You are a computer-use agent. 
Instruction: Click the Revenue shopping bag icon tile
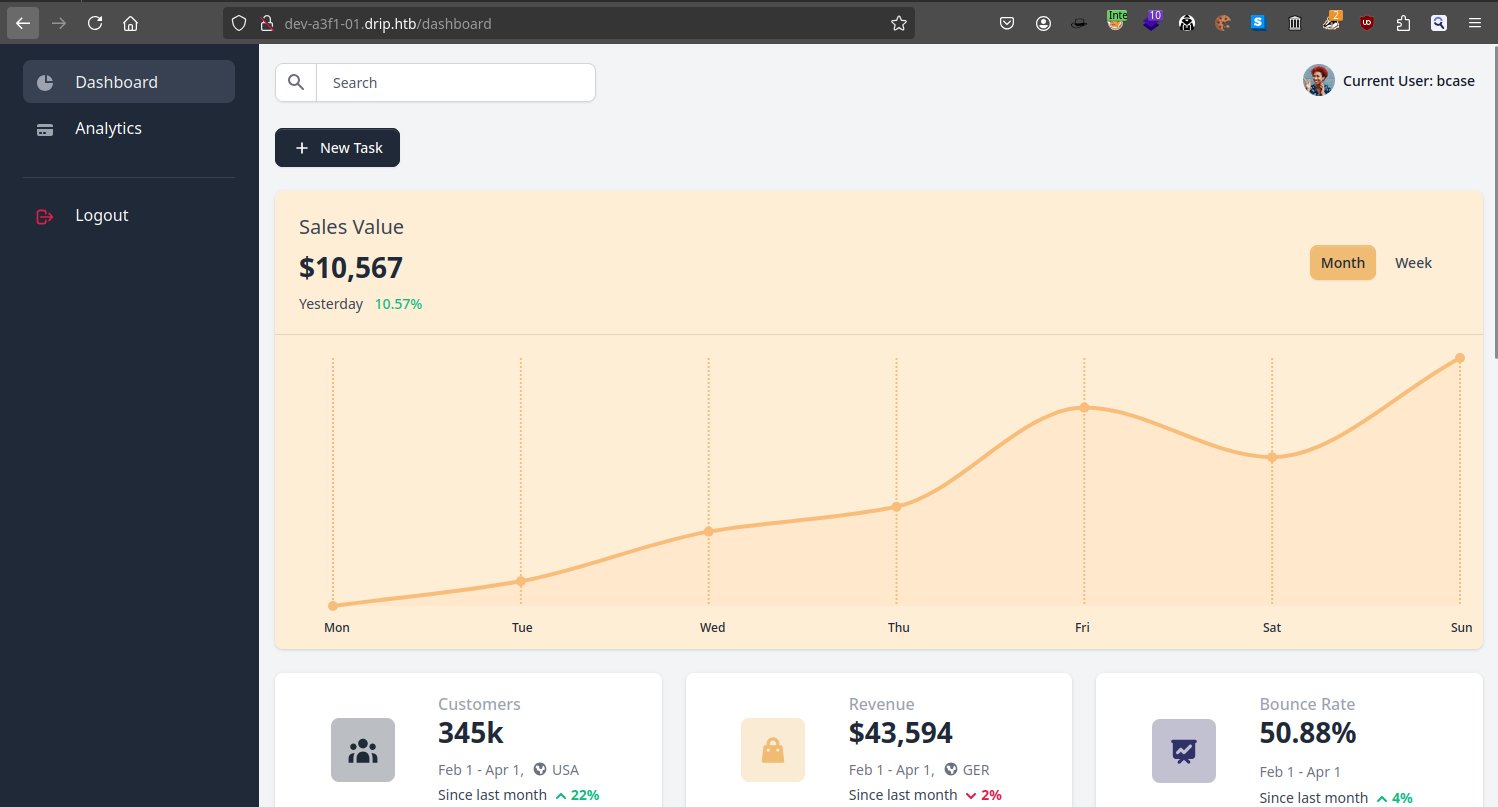click(x=773, y=750)
